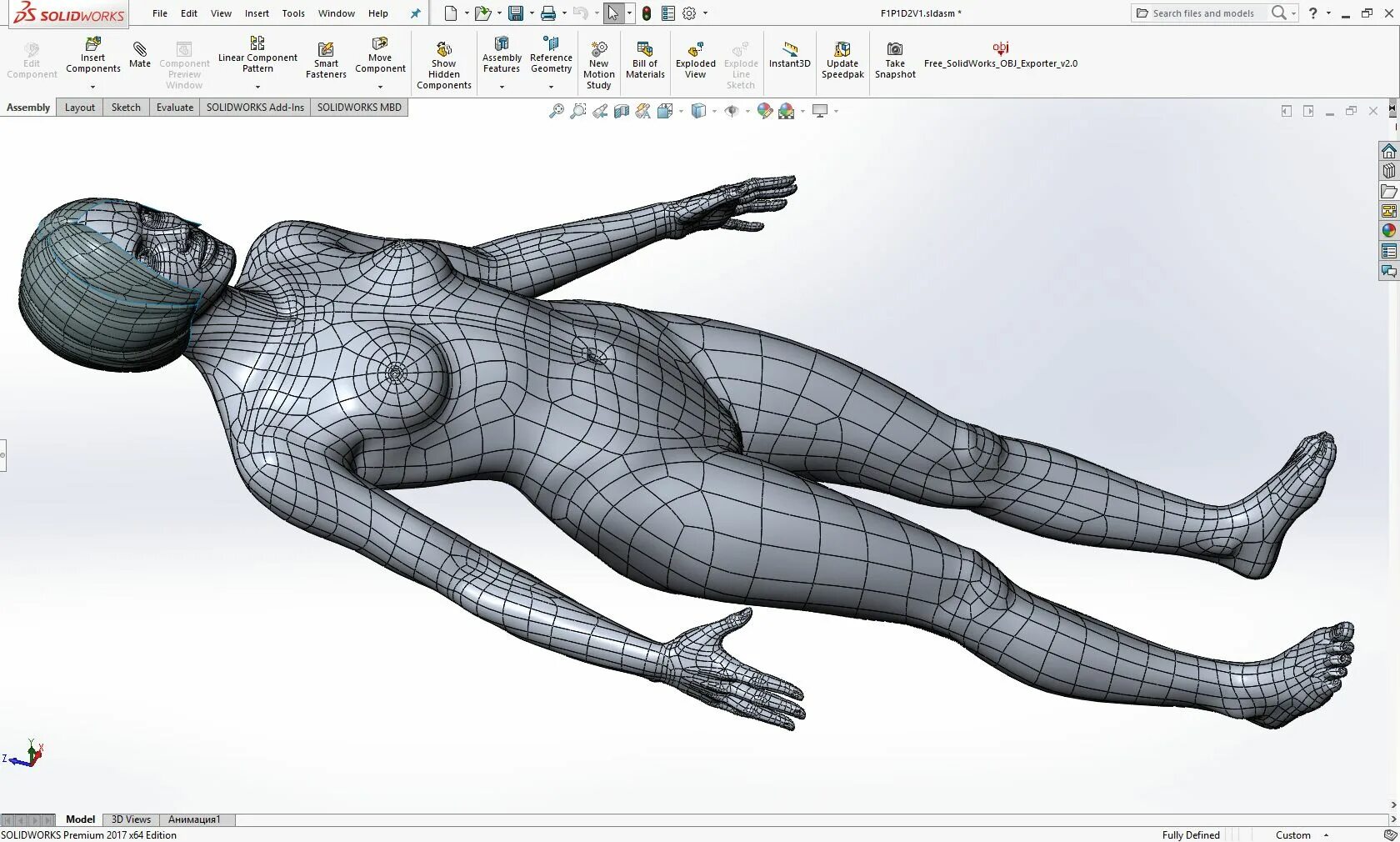Launch Free_SolidWorks_OBJ_Exporter_v2.0 add-in

(1000, 55)
